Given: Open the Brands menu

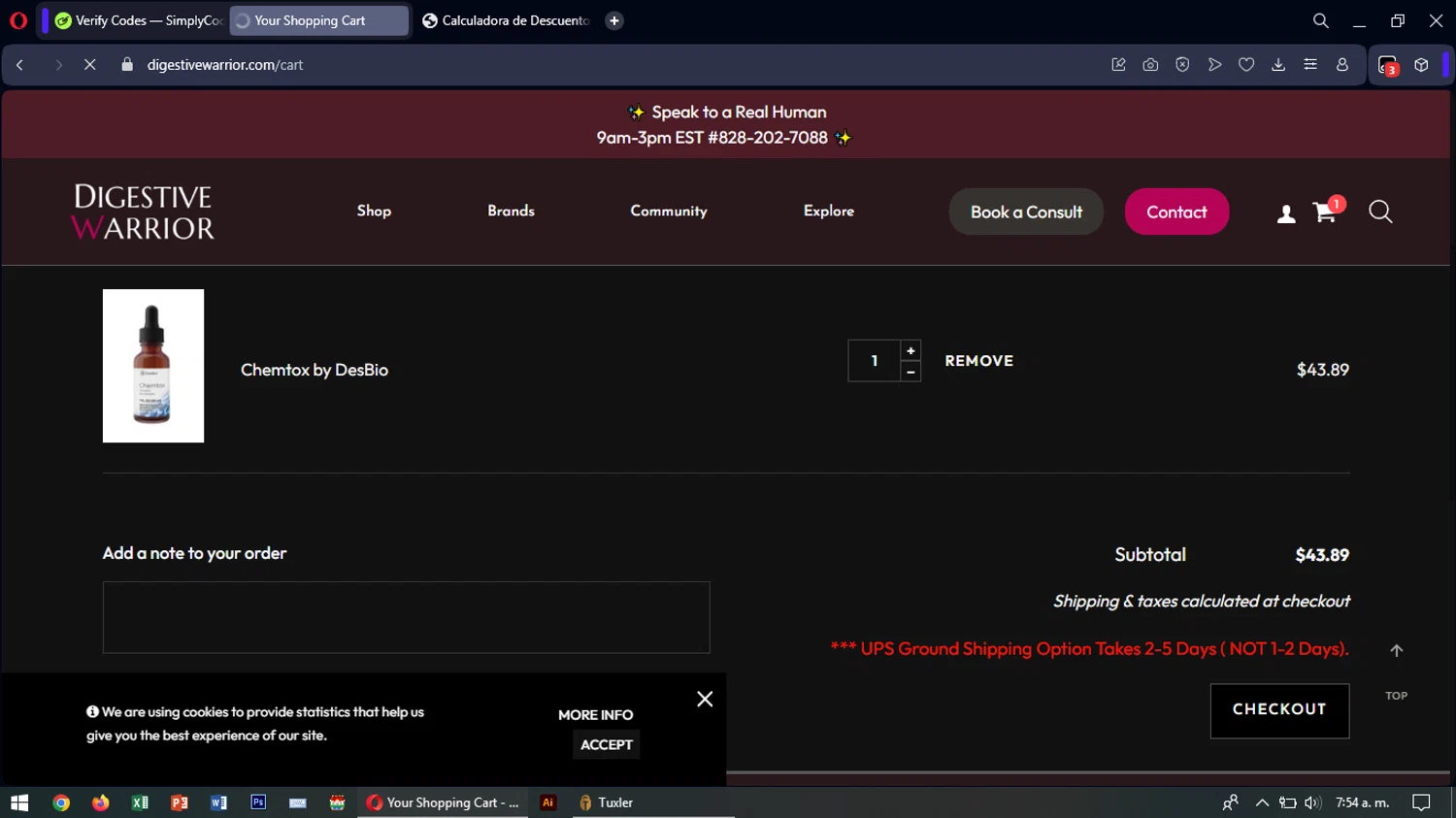Looking at the screenshot, I should pos(511,211).
